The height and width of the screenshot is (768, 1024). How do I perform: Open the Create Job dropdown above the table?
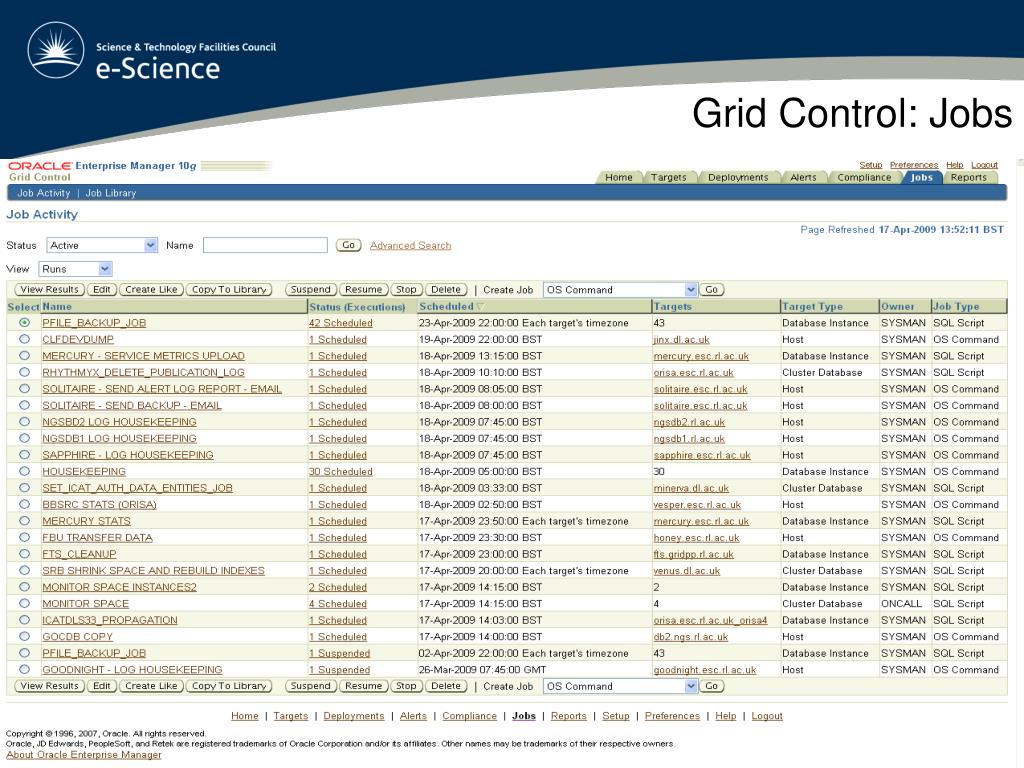click(620, 290)
